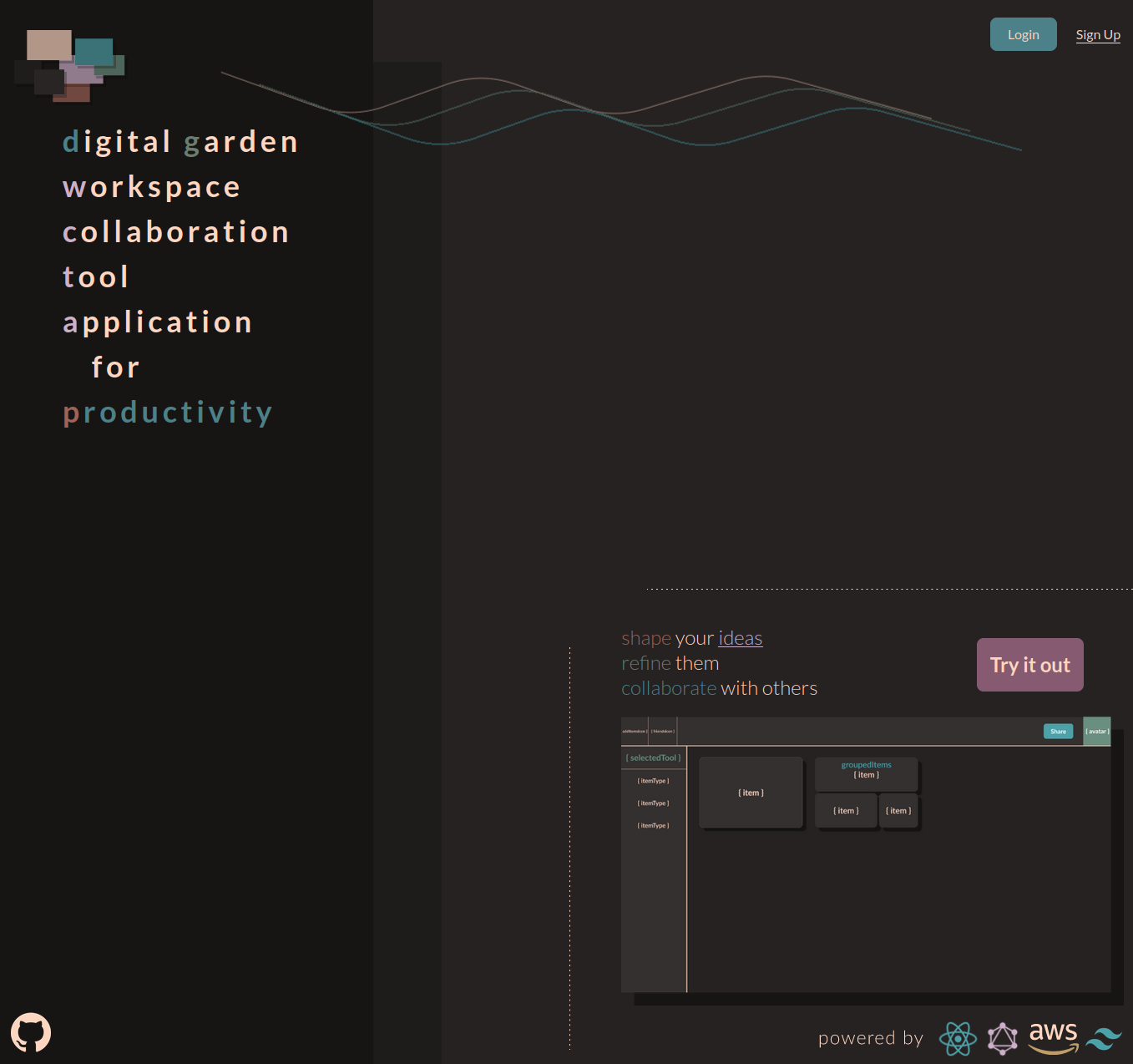This screenshot has width=1133, height=1064.
Task: Click the 'digital garden' heading text
Action: click(180, 142)
